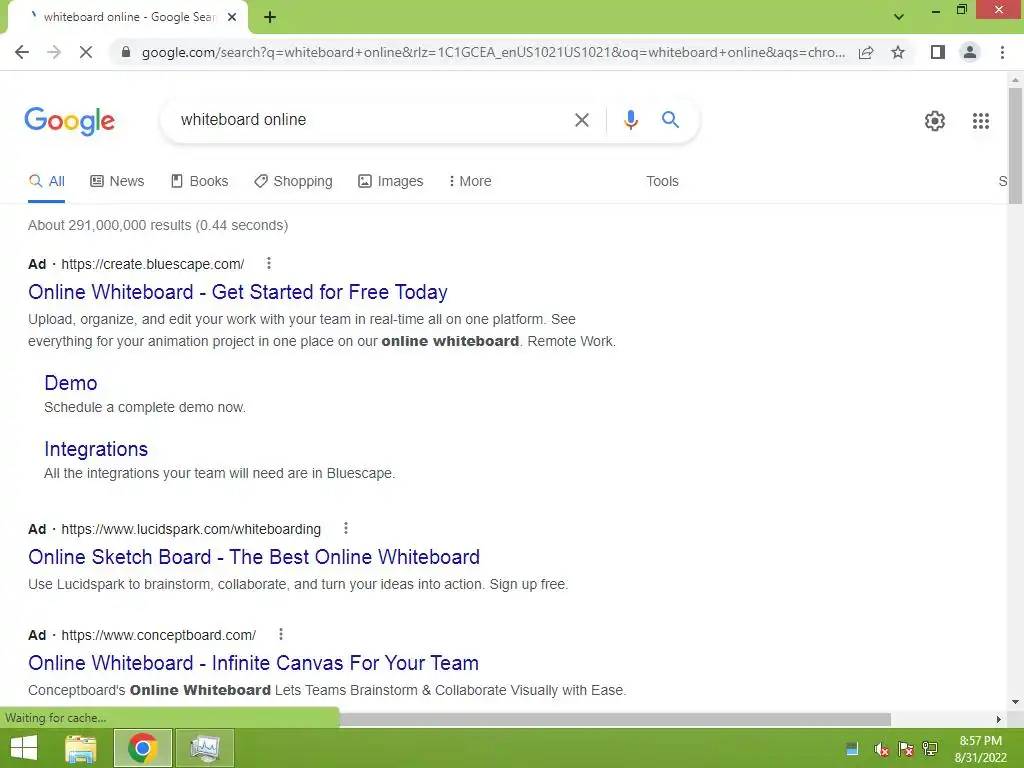Click the scroll down arrow
This screenshot has width=1024, height=768.
pyautogui.click(x=1015, y=703)
